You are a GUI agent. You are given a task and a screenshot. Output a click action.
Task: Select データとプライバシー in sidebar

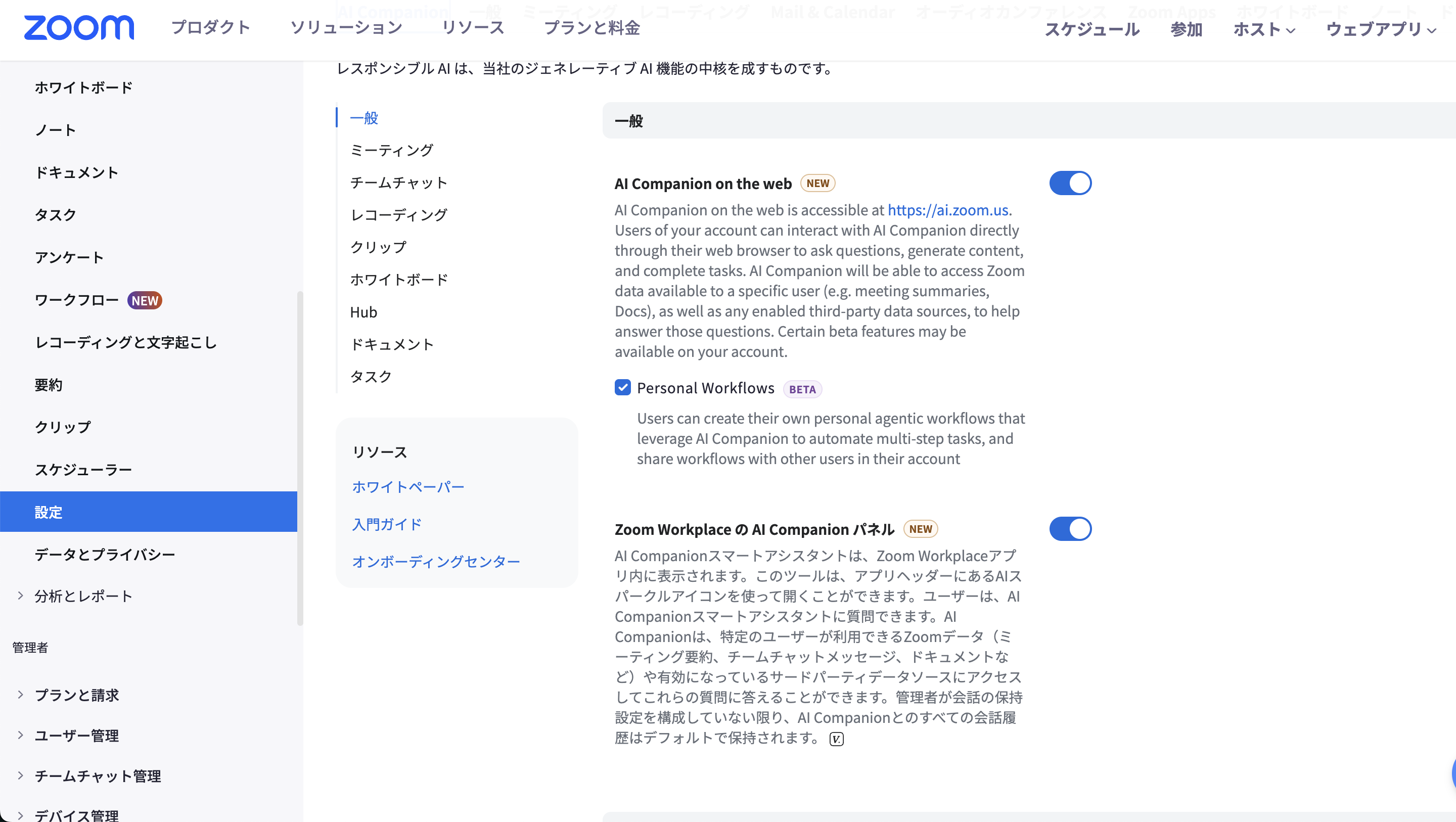point(105,554)
